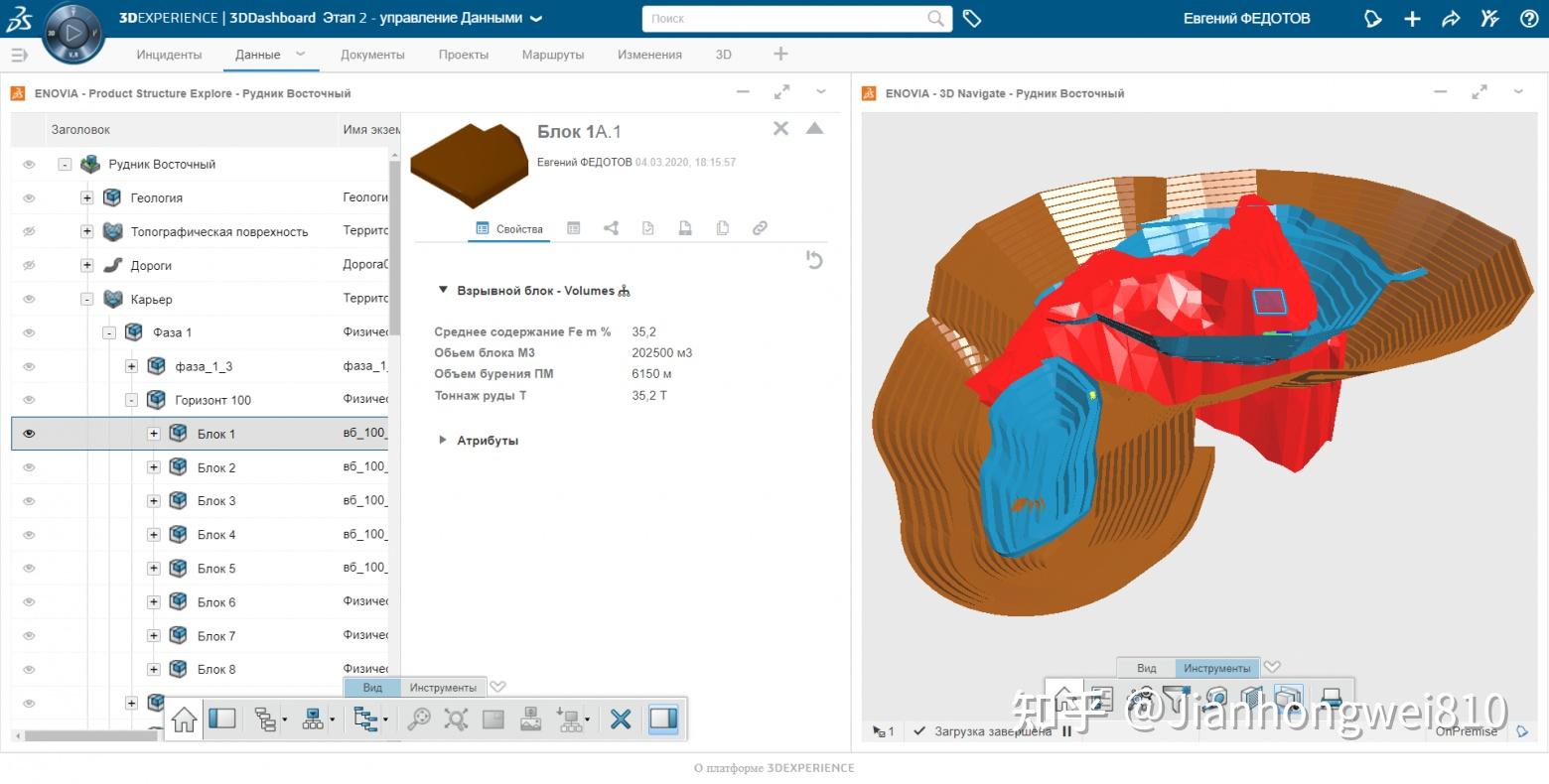Hide the selected Блок 1 node via eye toggle
This screenshot has width=1549, height=784.
pos(29,433)
